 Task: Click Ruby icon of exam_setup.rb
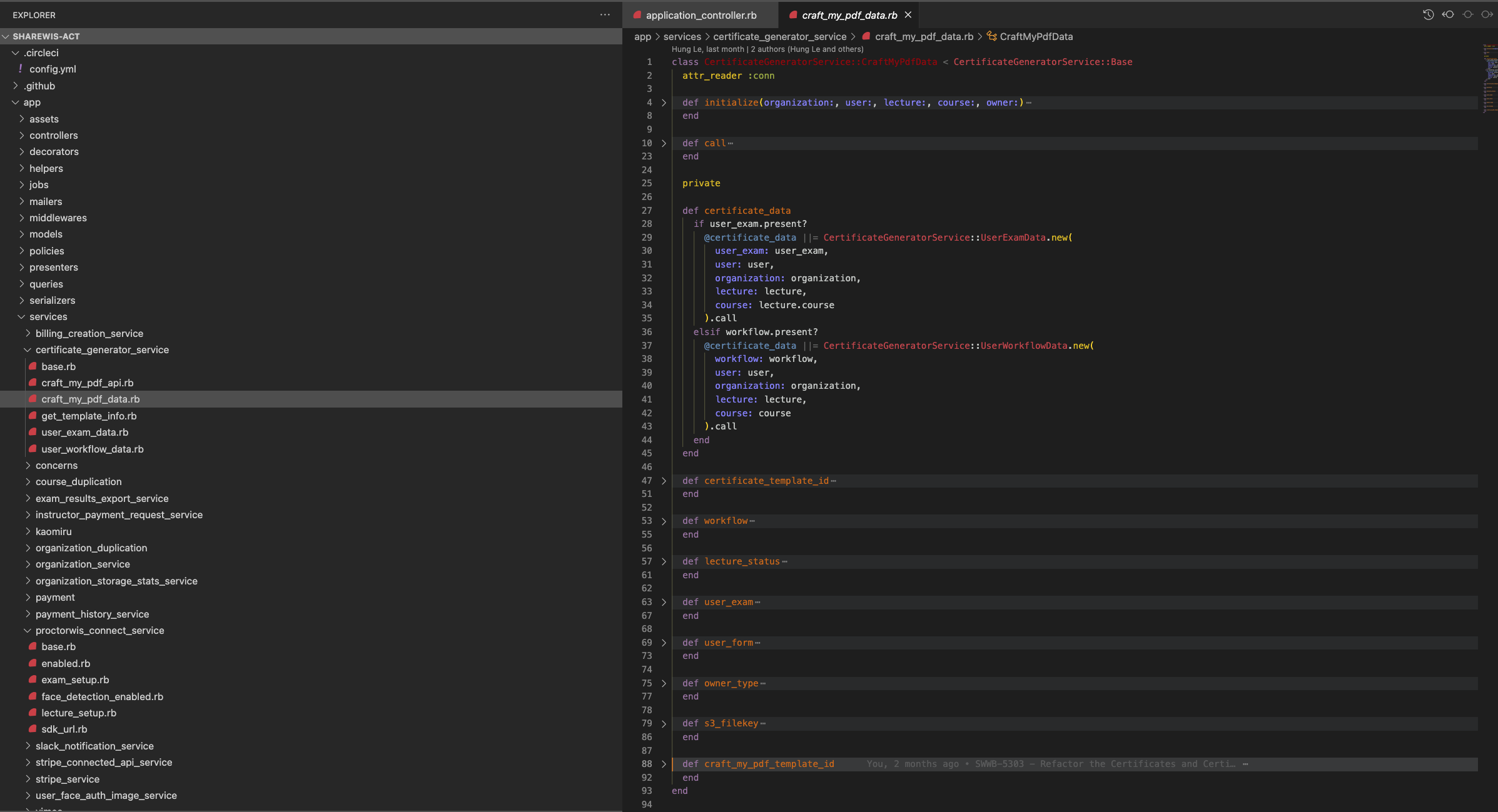33,679
